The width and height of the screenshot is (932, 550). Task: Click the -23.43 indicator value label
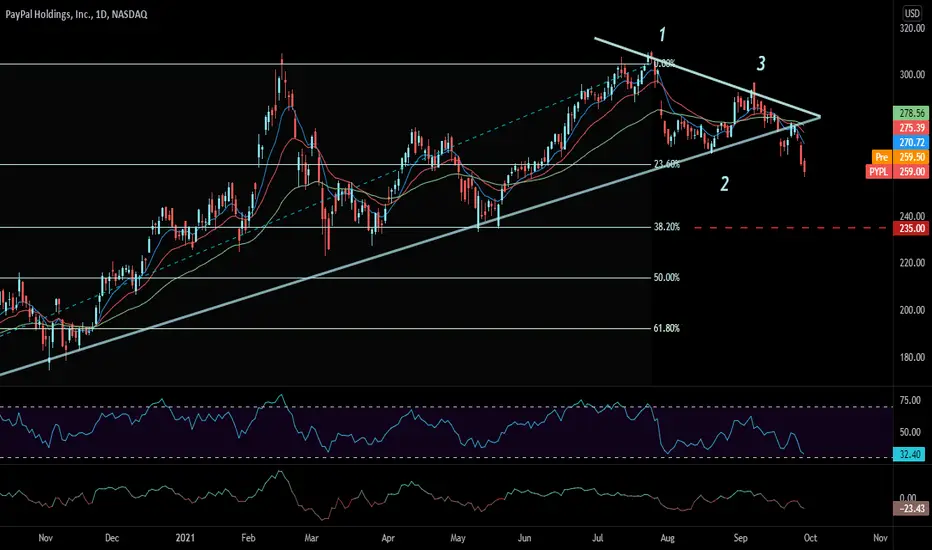[x=911, y=508]
